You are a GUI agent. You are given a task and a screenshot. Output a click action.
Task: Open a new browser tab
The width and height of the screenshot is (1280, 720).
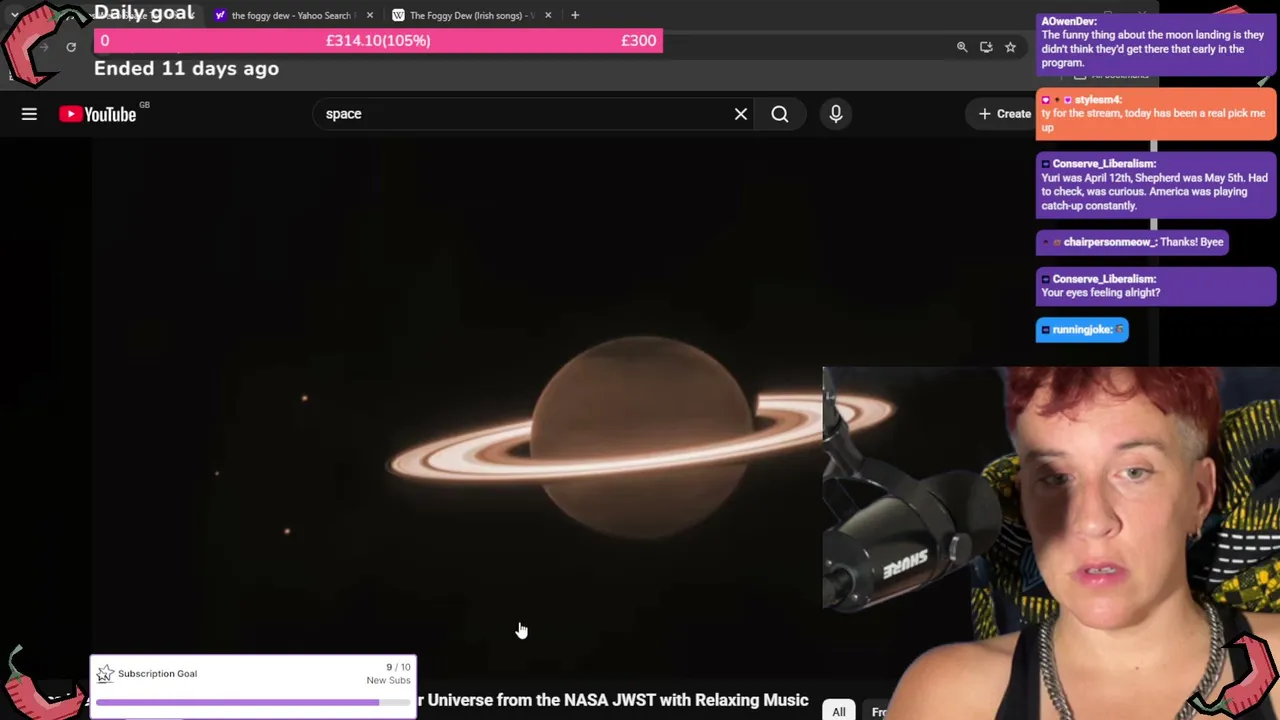click(x=575, y=15)
